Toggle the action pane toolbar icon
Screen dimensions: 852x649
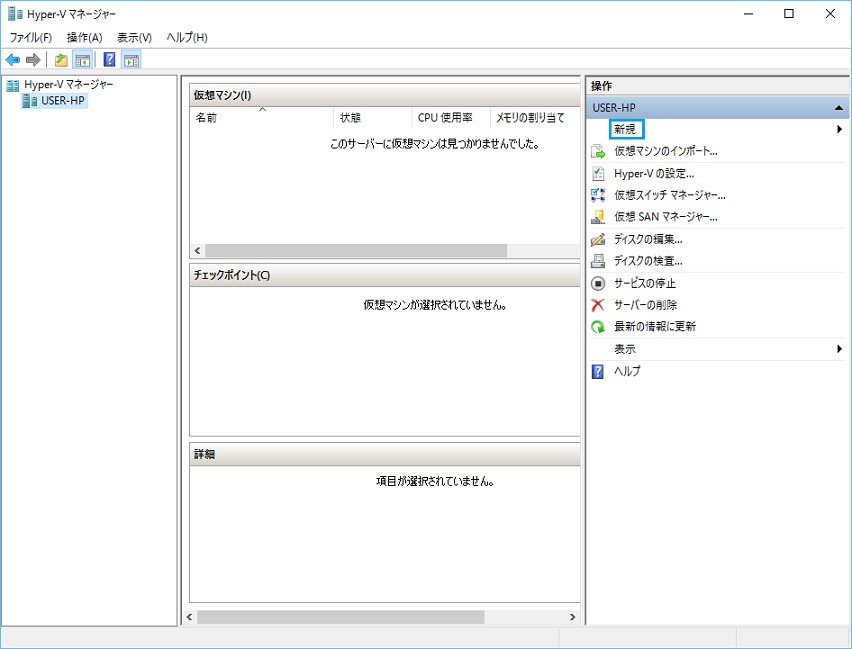click(x=131, y=60)
